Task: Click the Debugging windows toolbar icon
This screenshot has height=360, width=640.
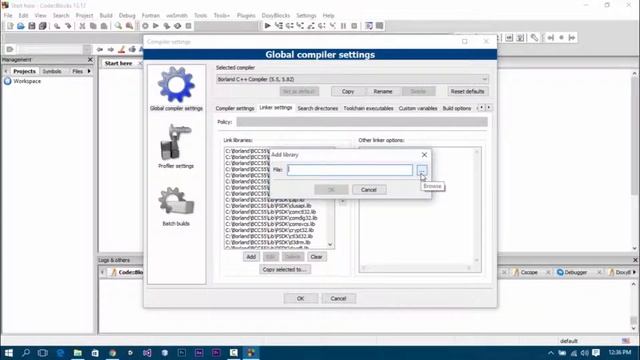Action: point(369,26)
